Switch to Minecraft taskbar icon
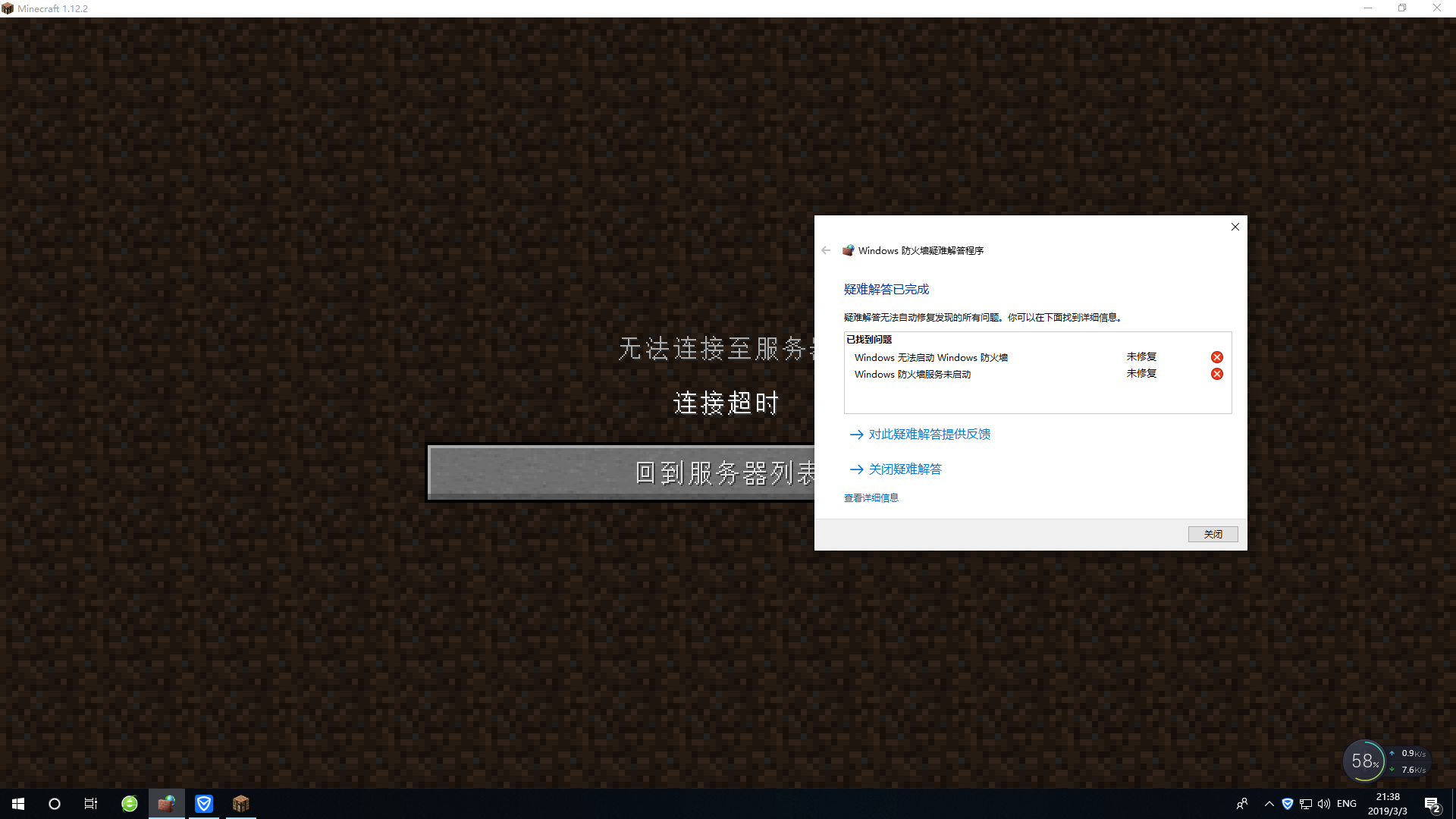Viewport: 1456px width, 819px height. click(241, 804)
